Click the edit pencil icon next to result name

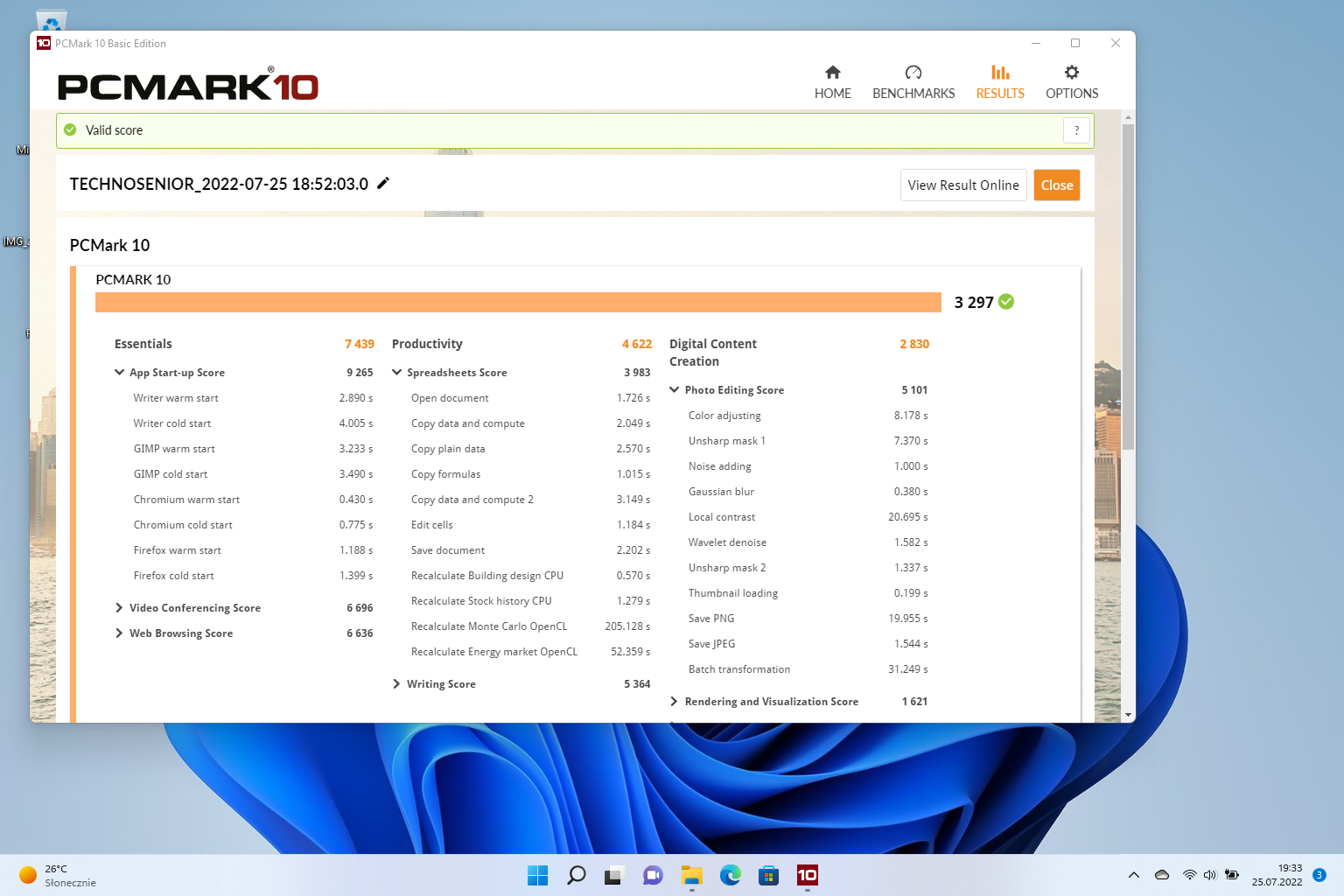click(383, 184)
